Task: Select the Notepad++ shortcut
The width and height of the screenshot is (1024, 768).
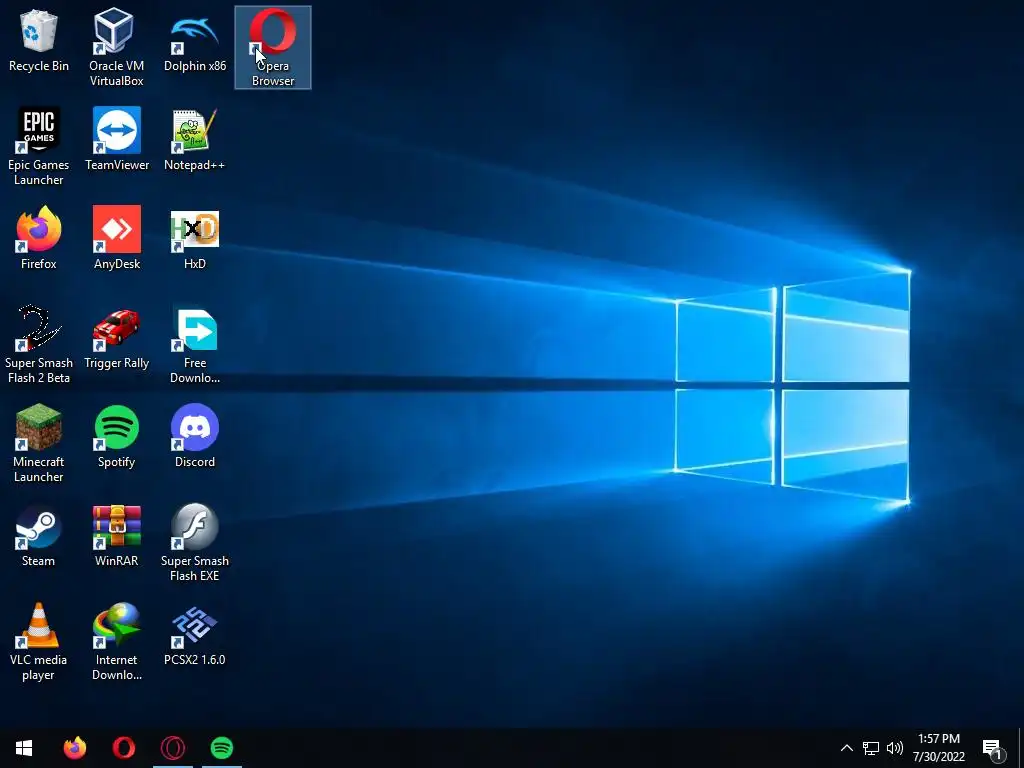Action: pyautogui.click(x=195, y=140)
